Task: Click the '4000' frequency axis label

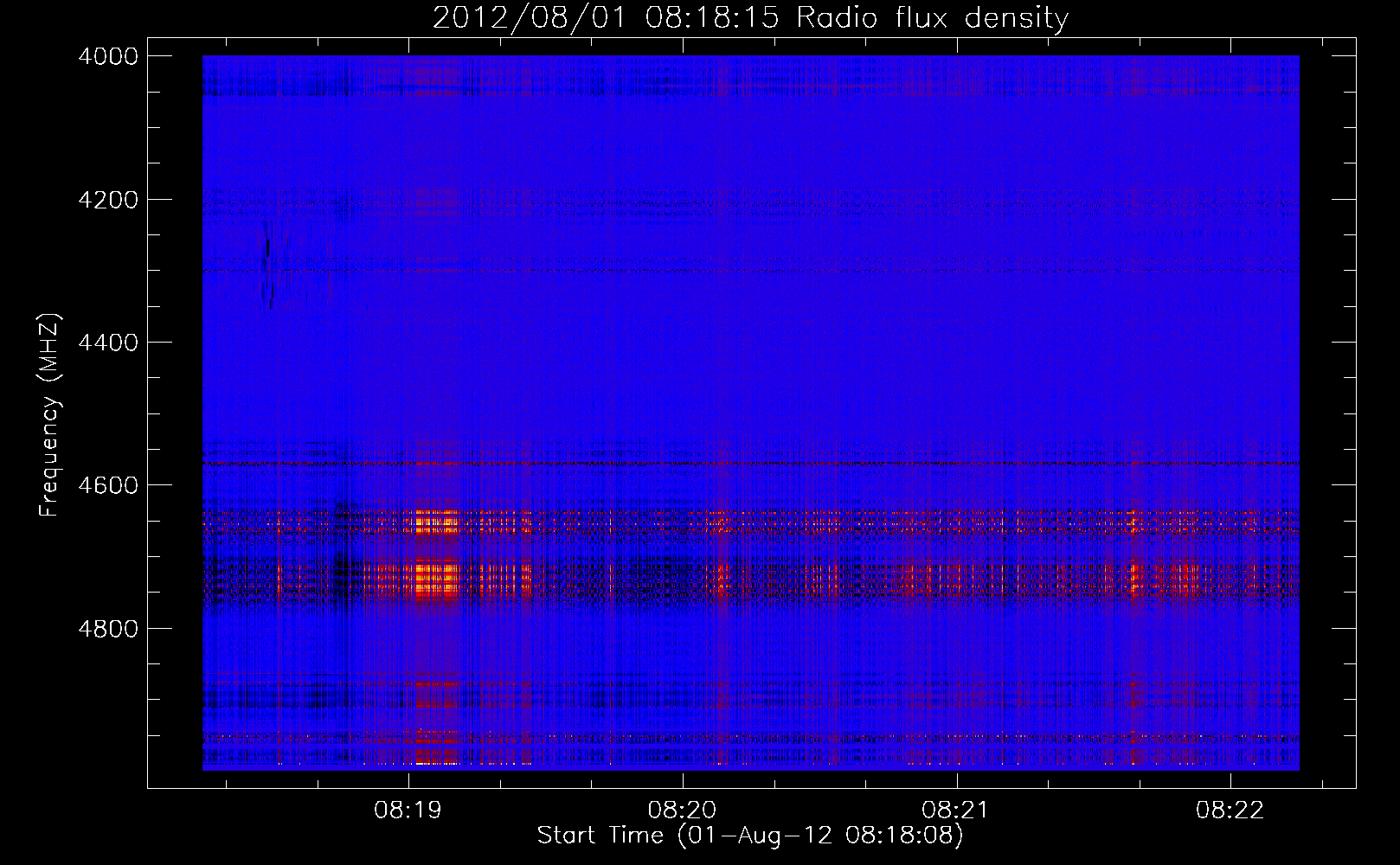Action: coord(108,56)
